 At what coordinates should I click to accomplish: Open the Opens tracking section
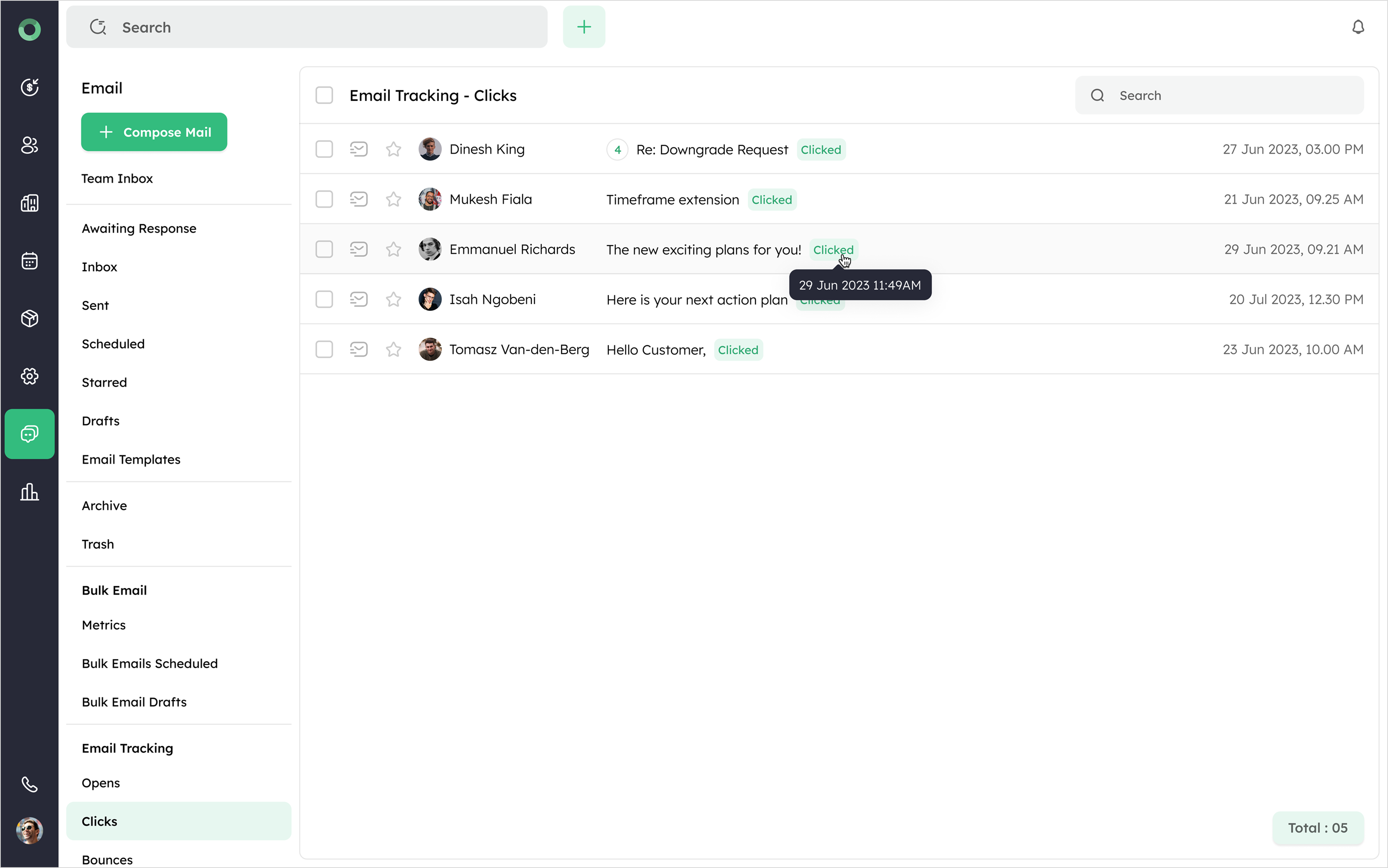tap(101, 782)
